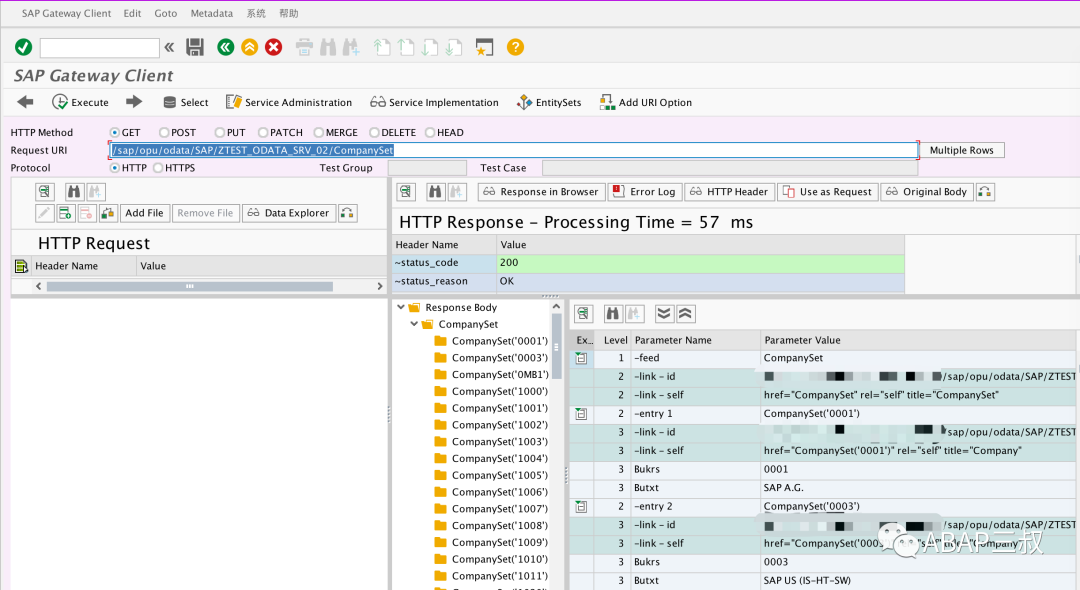Click the Response in Browser button

pos(541,191)
